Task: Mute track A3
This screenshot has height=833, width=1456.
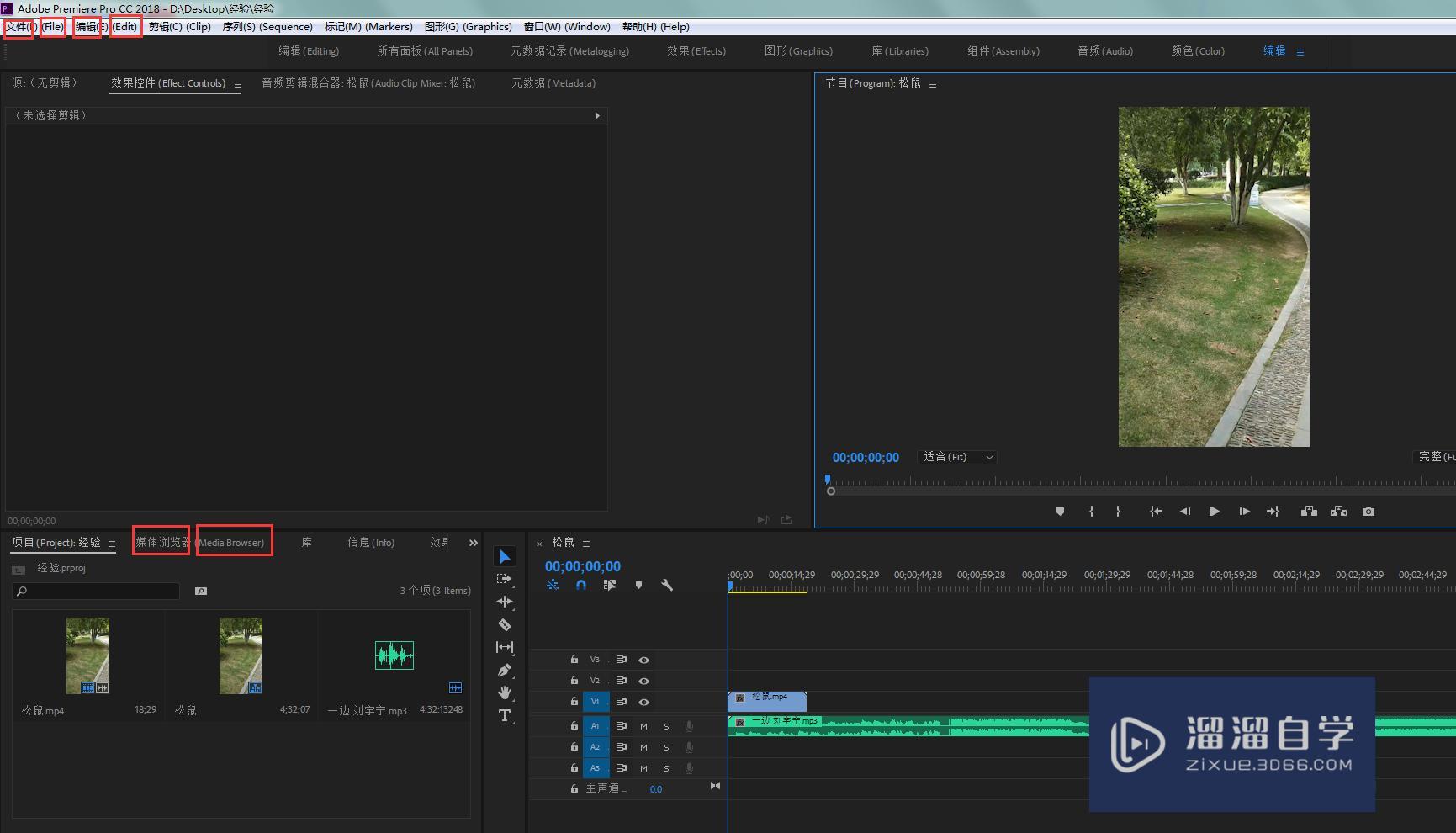Action: 643,768
